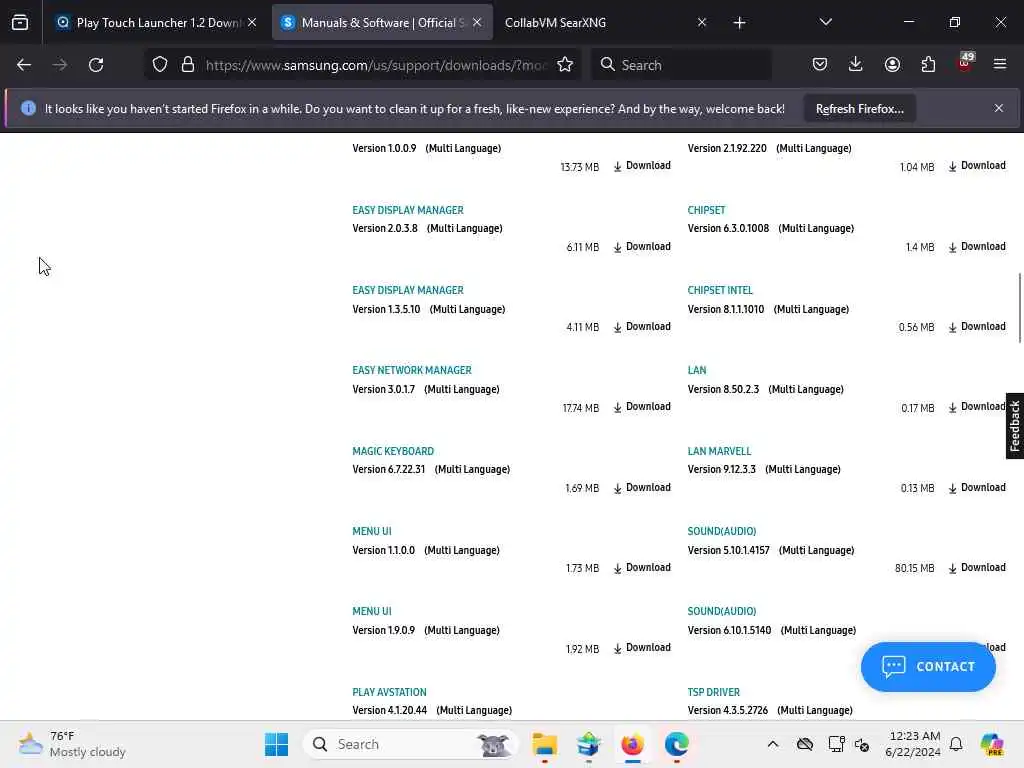Screen dimensions: 1024x768
Task: Open weather widget showing 76°F
Action: (72, 744)
